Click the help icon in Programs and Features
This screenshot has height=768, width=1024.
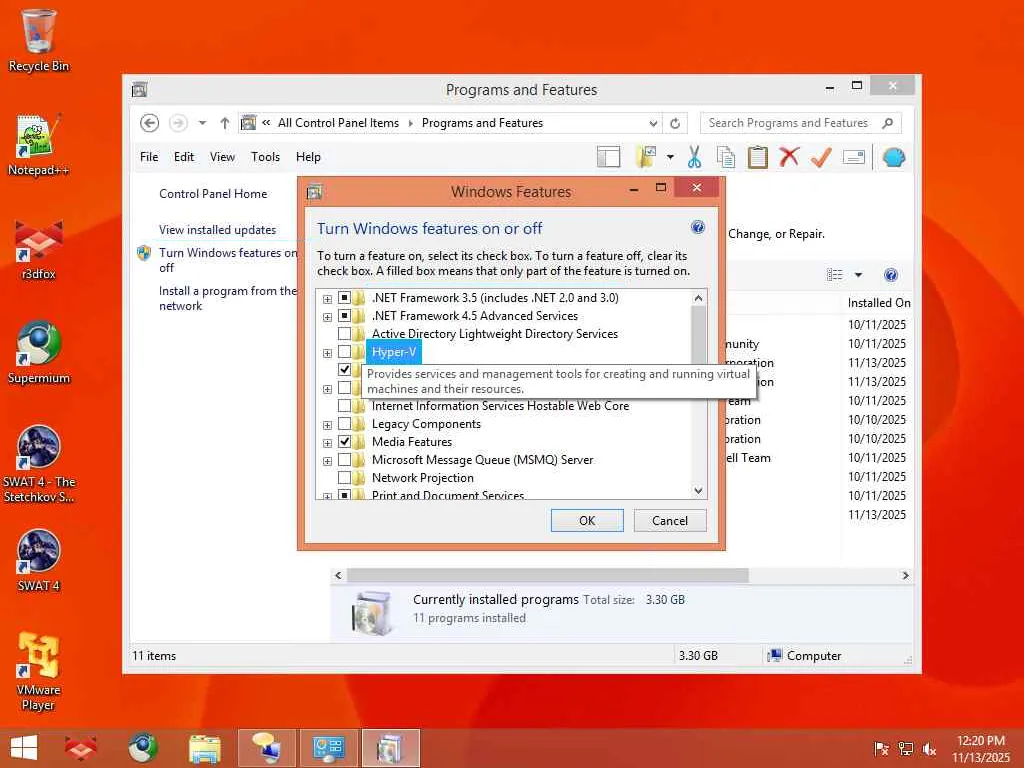click(891, 275)
